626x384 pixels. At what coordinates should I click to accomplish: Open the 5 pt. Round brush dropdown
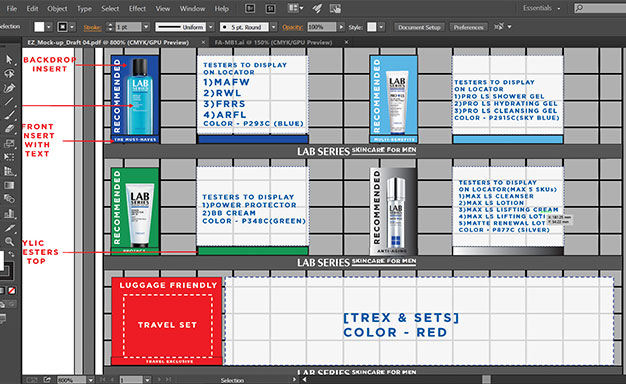tap(273, 27)
